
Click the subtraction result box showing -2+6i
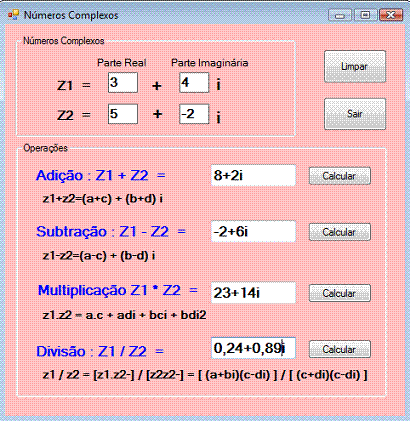click(x=253, y=231)
